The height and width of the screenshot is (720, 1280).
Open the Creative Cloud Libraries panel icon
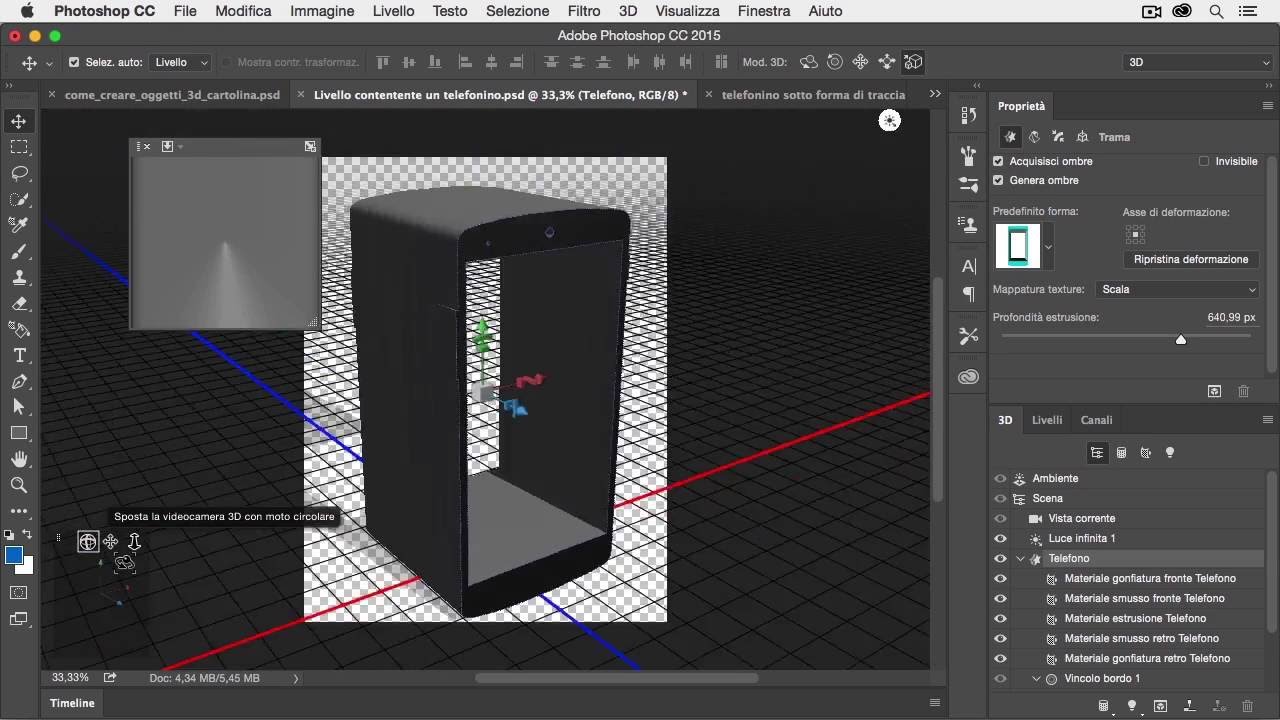pyautogui.click(x=968, y=377)
